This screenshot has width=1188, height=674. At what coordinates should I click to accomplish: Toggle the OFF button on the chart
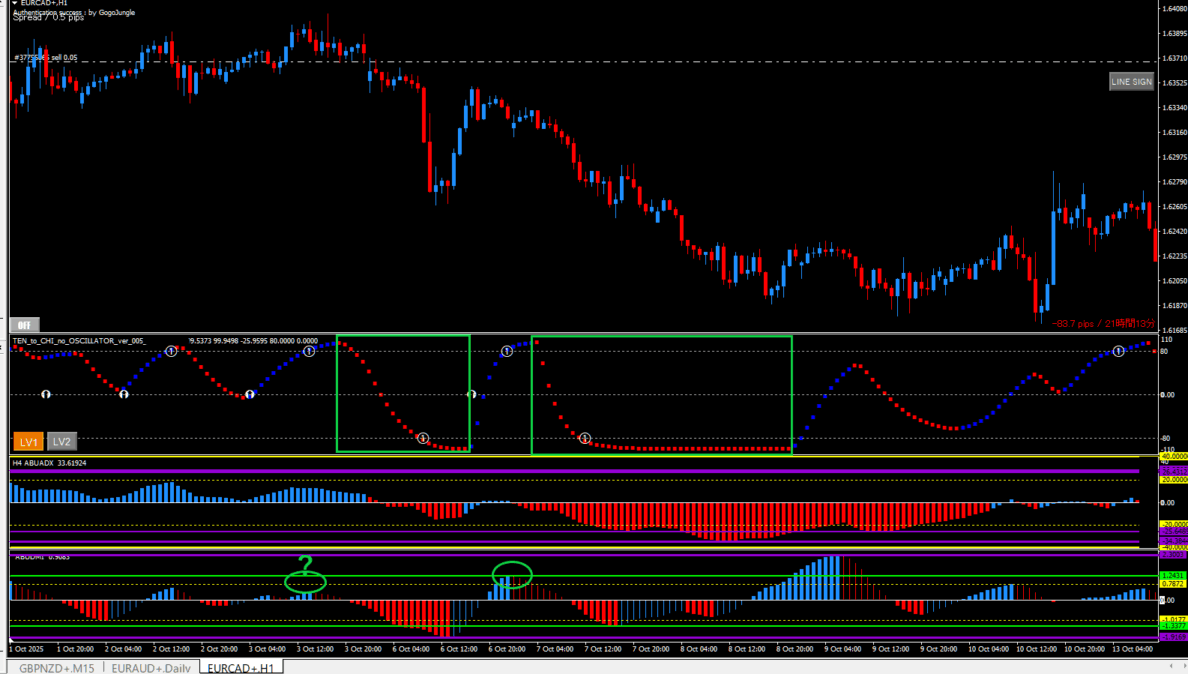[x=23, y=325]
